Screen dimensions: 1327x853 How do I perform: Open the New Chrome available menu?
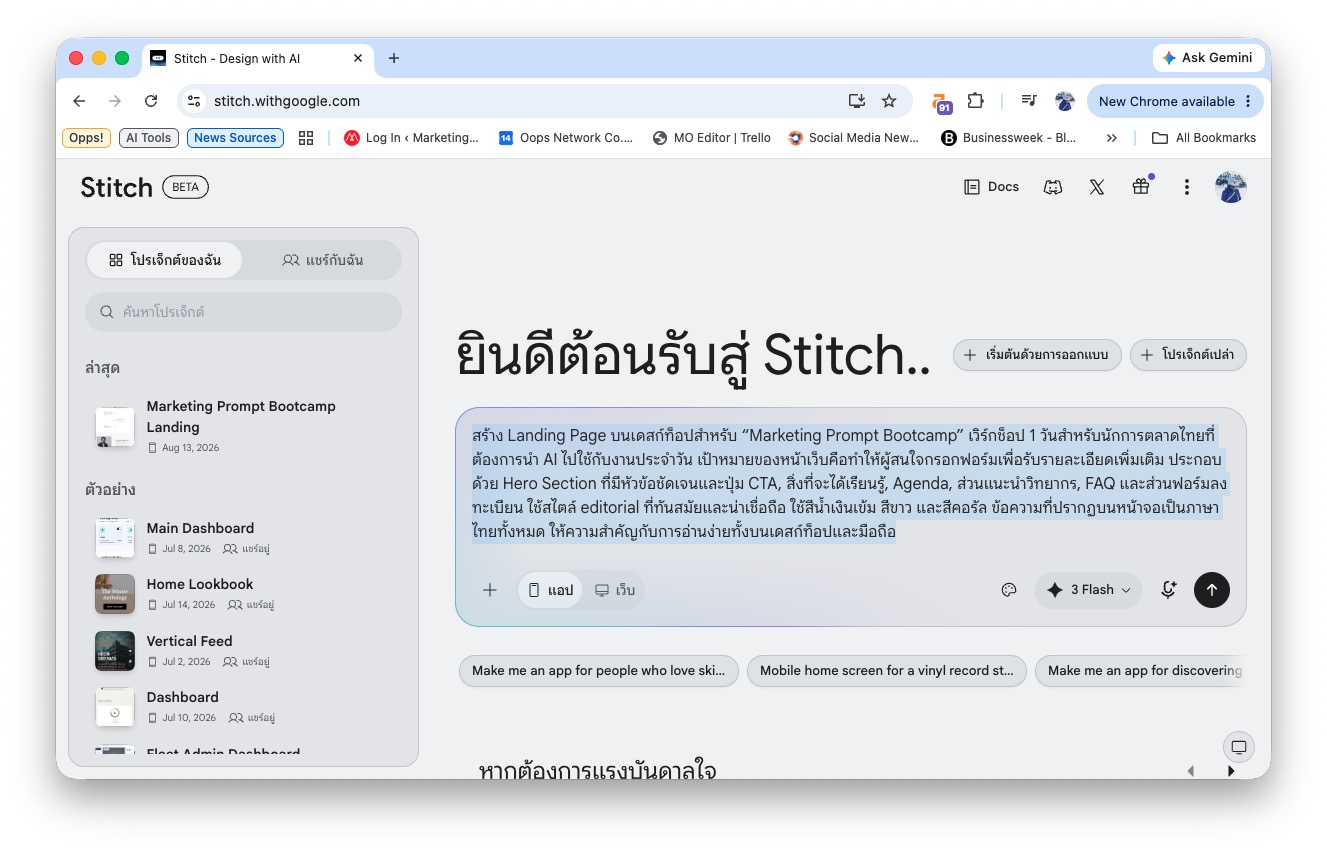point(1175,101)
